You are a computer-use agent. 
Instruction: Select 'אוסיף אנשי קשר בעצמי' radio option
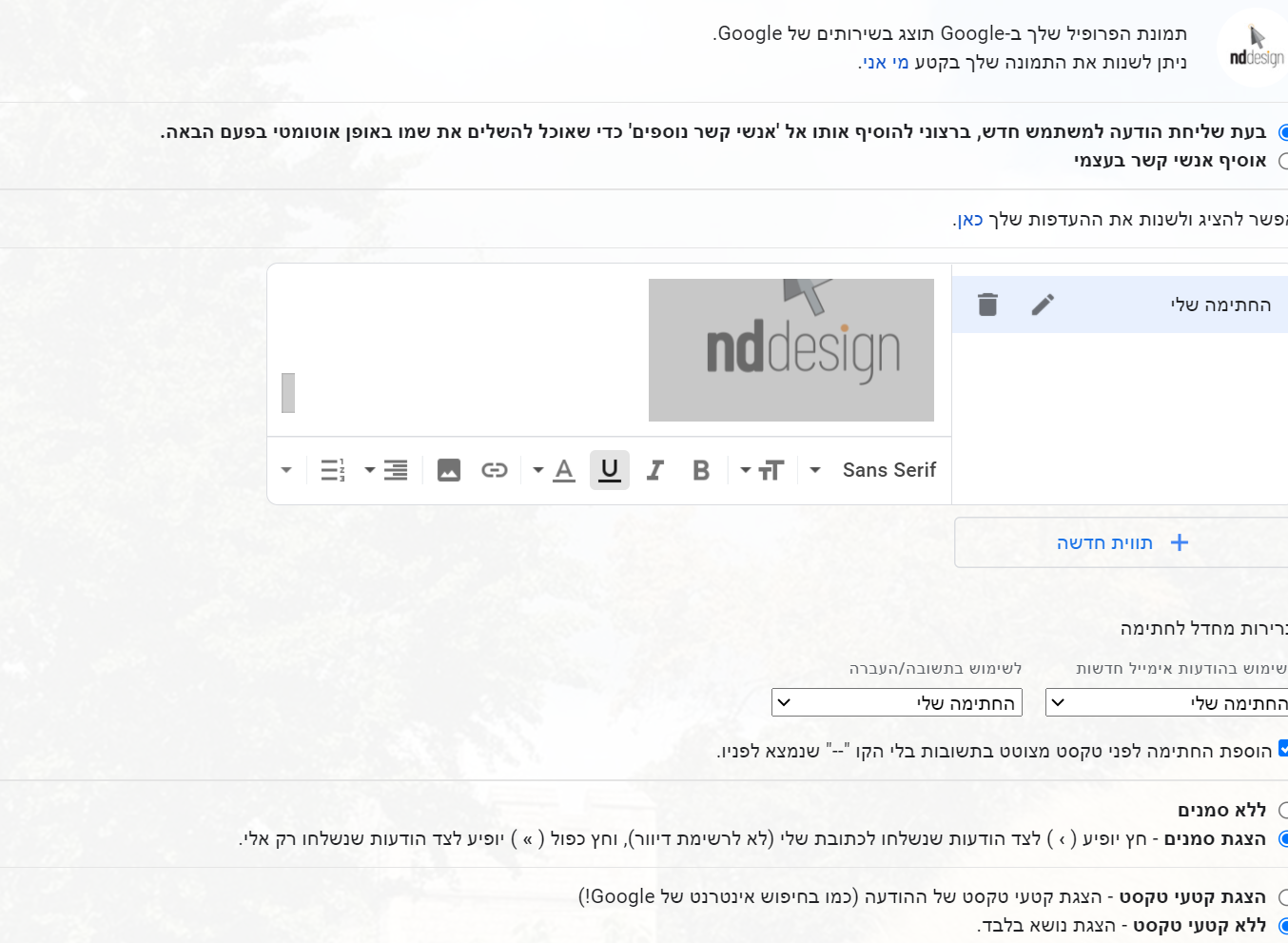coord(1282,161)
